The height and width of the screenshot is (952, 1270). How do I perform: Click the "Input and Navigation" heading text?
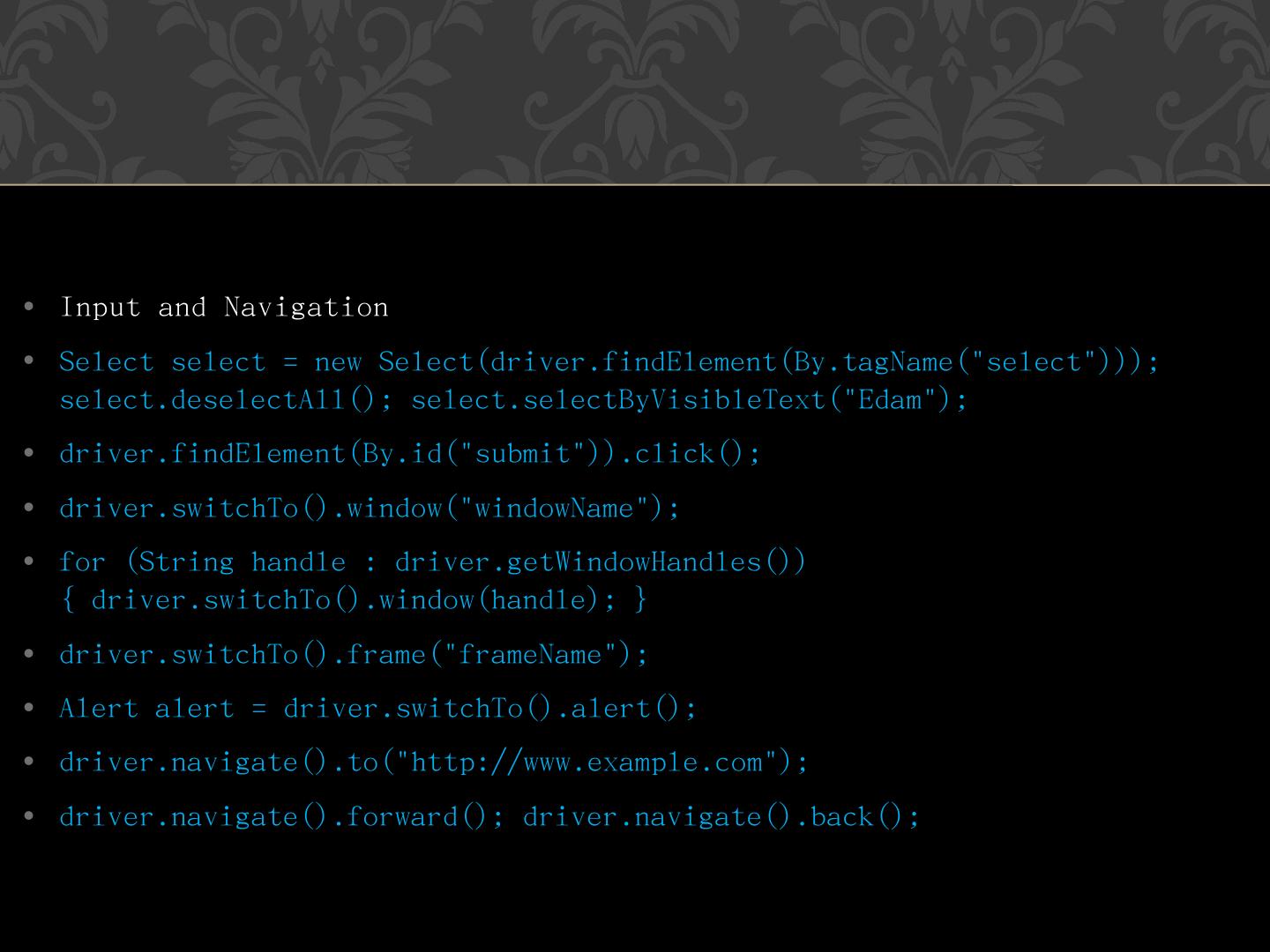(x=223, y=308)
